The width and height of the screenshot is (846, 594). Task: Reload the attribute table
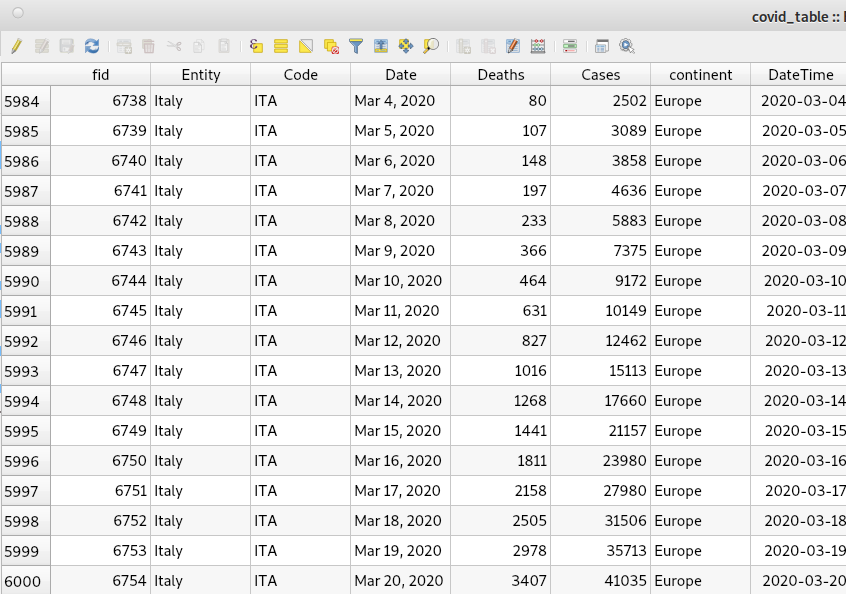92,46
